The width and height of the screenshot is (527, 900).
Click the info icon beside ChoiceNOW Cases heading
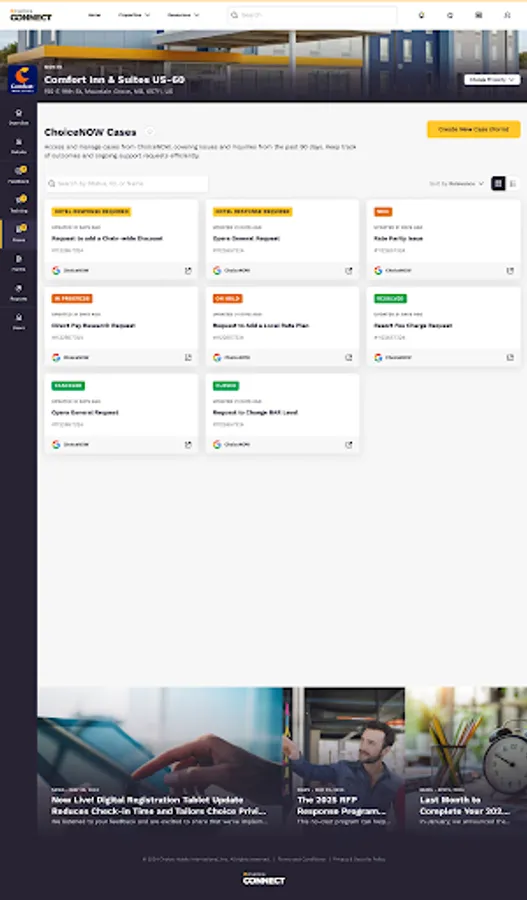150,131
